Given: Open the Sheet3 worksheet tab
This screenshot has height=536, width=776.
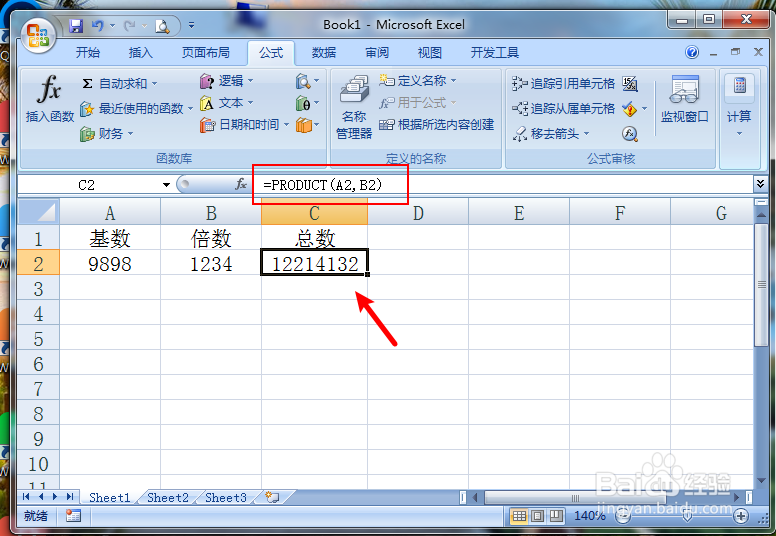Looking at the screenshot, I should 226,497.
